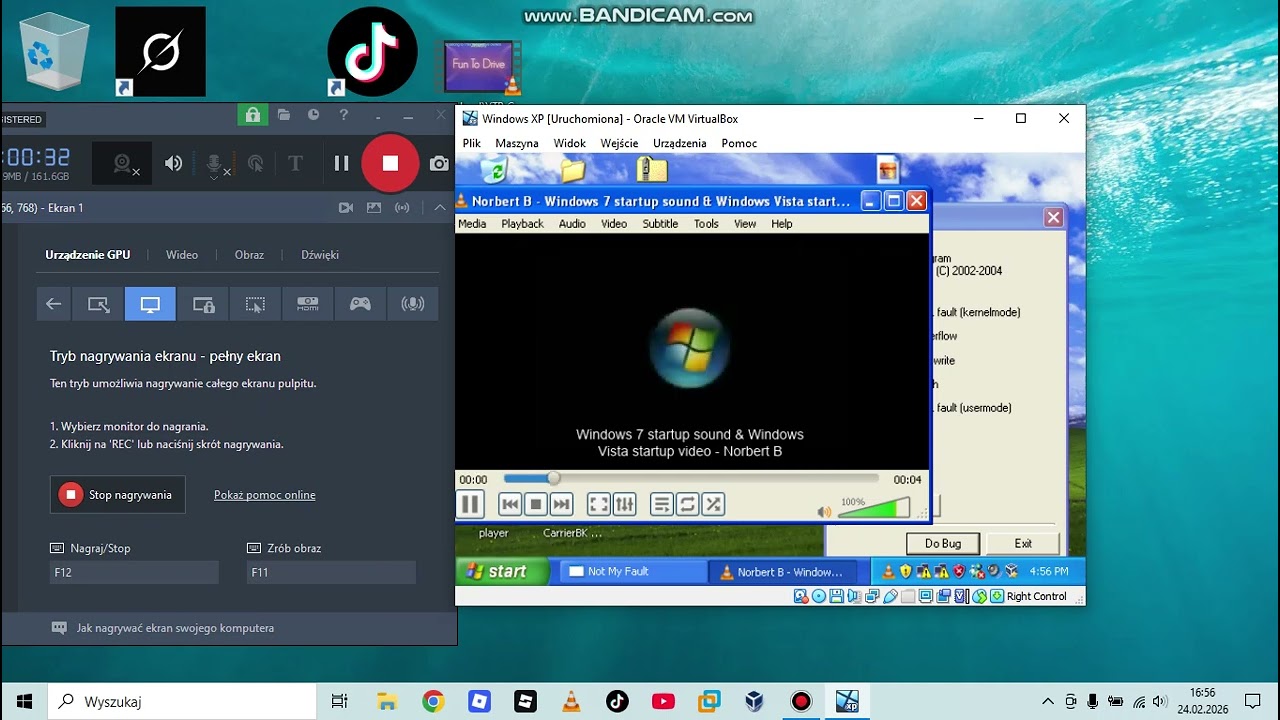The image size is (1280, 720).
Task: Open the video list icon in Bandicam status bar
Action: click(x=346, y=208)
